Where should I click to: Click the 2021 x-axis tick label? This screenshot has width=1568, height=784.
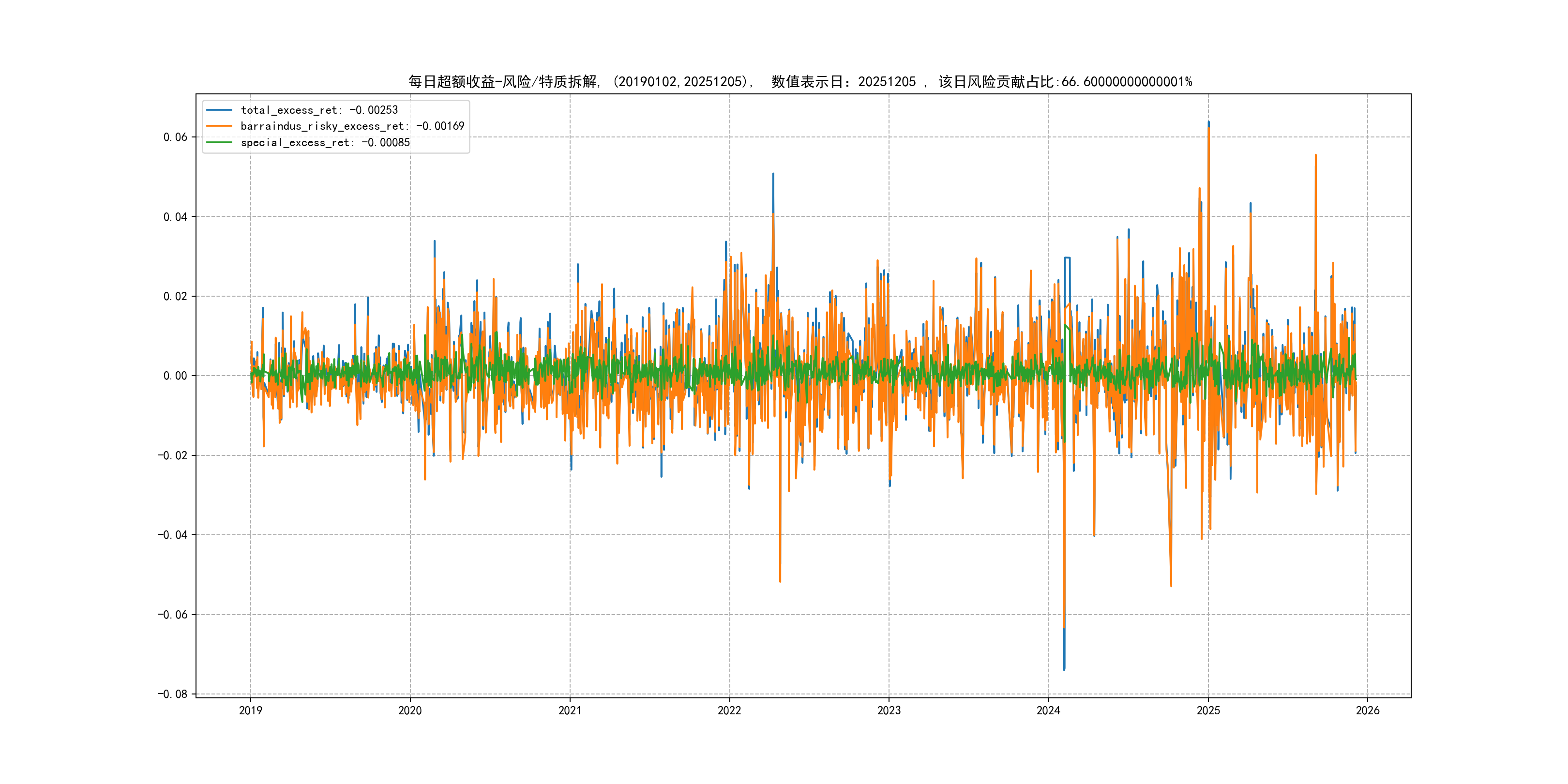pos(570,710)
